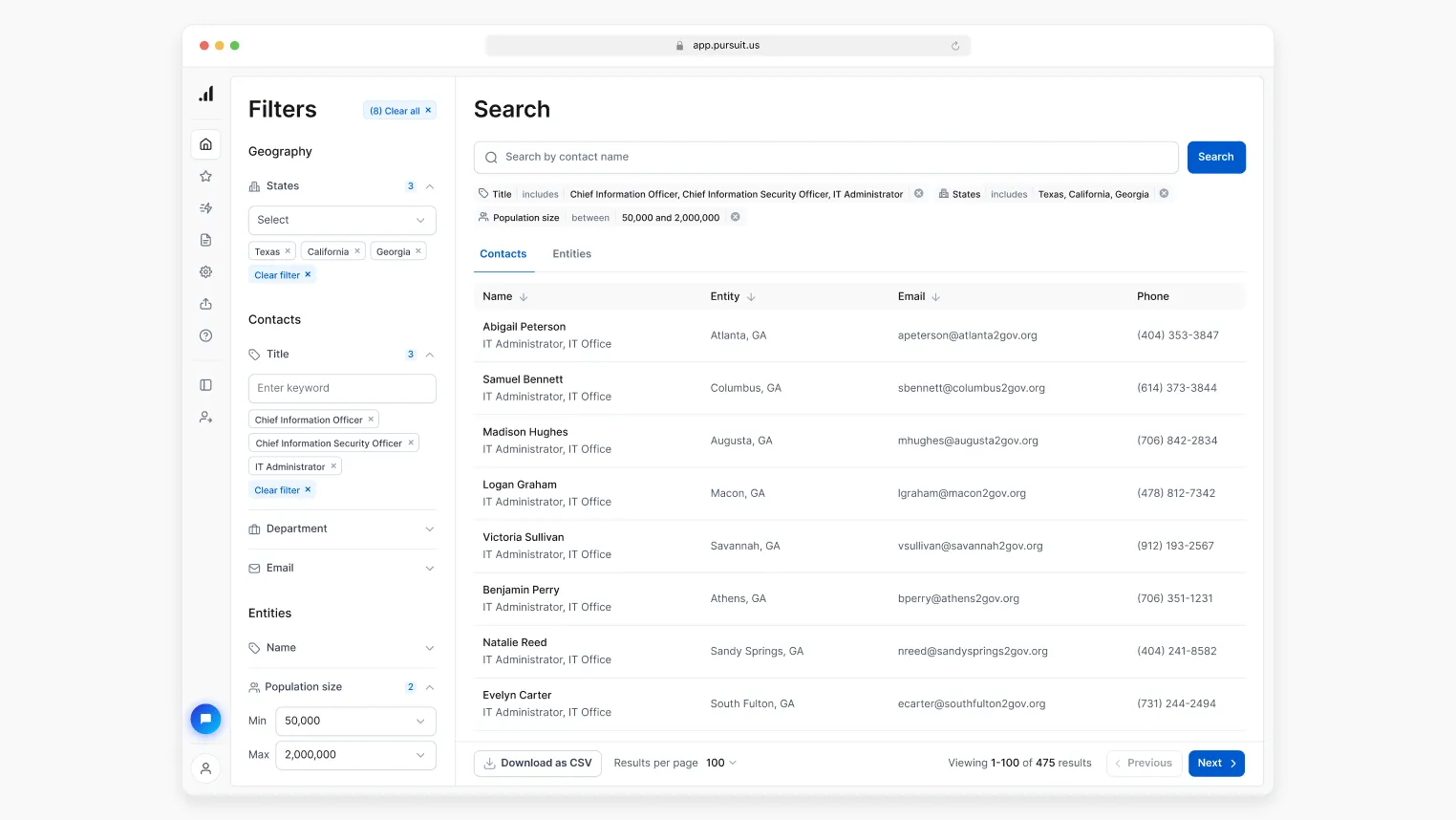The image size is (1456, 820).
Task: Reload page in browser address bar
Action: pos(955,46)
